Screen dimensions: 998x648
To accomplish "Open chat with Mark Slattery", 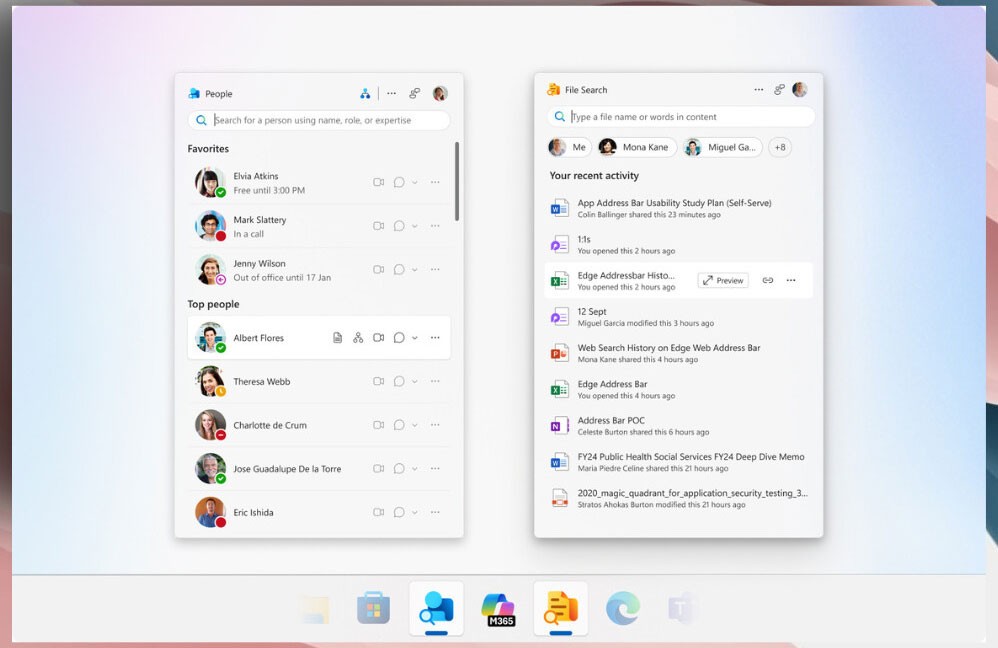I will pos(398,226).
